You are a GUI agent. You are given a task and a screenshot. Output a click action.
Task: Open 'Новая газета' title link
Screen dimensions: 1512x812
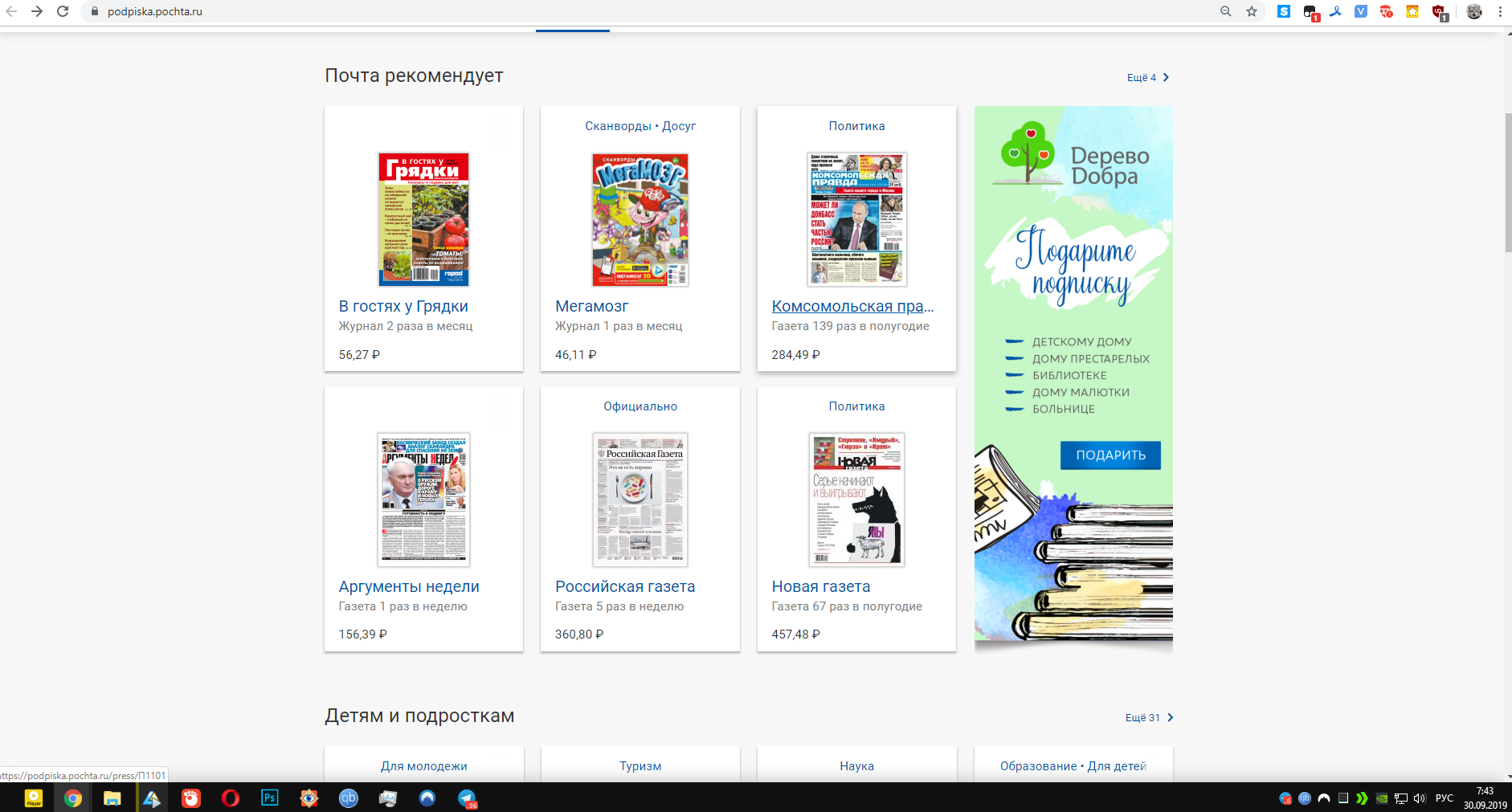coord(821,586)
